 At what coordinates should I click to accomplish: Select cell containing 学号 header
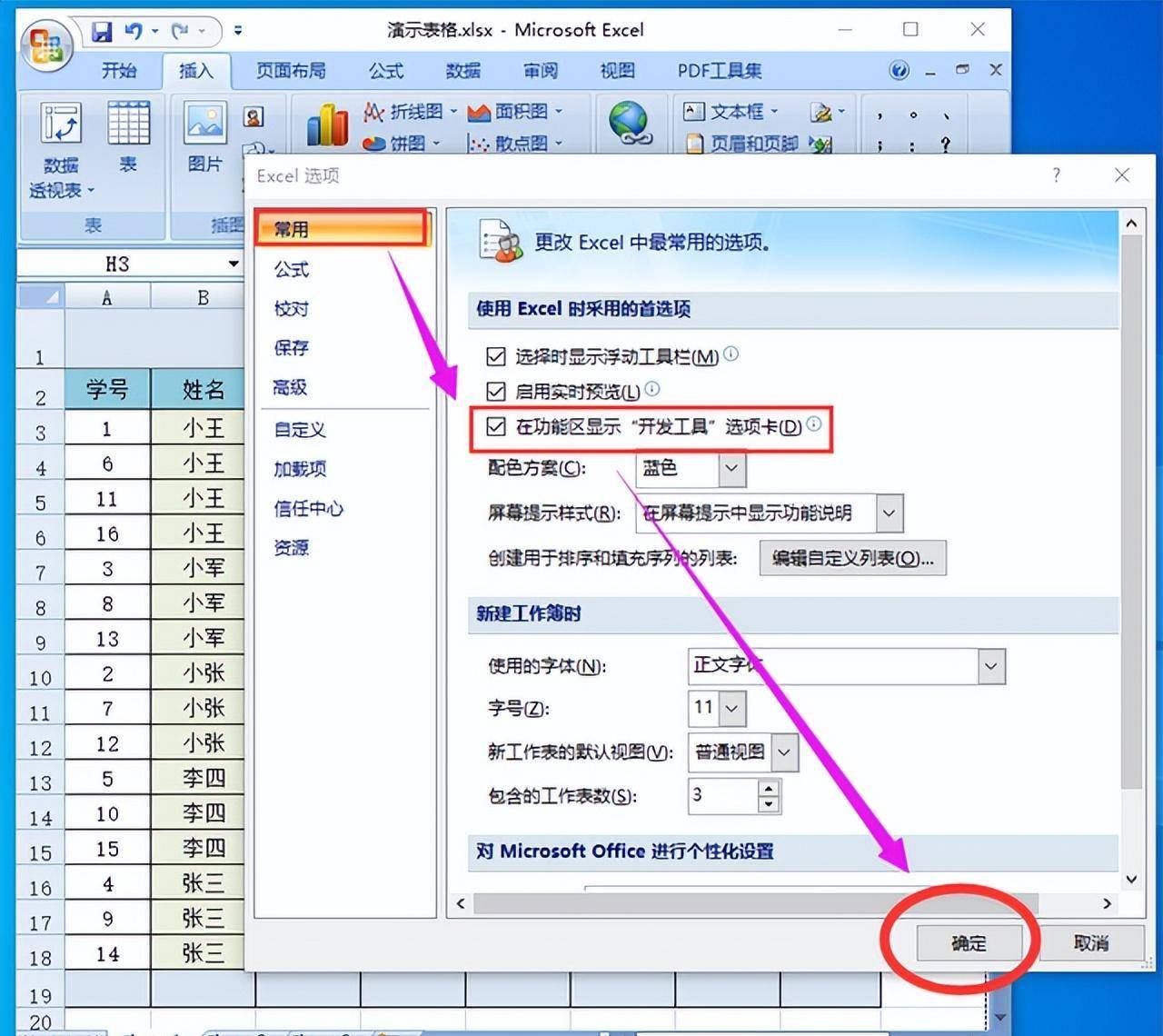pyautogui.click(x=107, y=389)
